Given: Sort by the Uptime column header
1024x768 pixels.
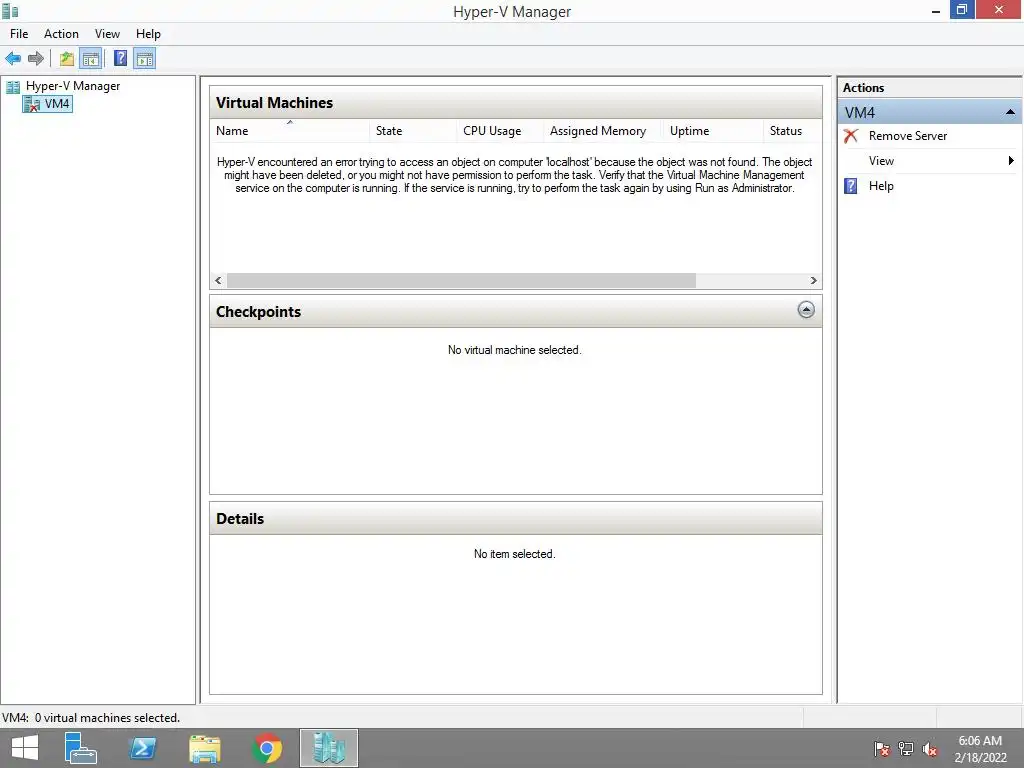Looking at the screenshot, I should pyautogui.click(x=712, y=131).
